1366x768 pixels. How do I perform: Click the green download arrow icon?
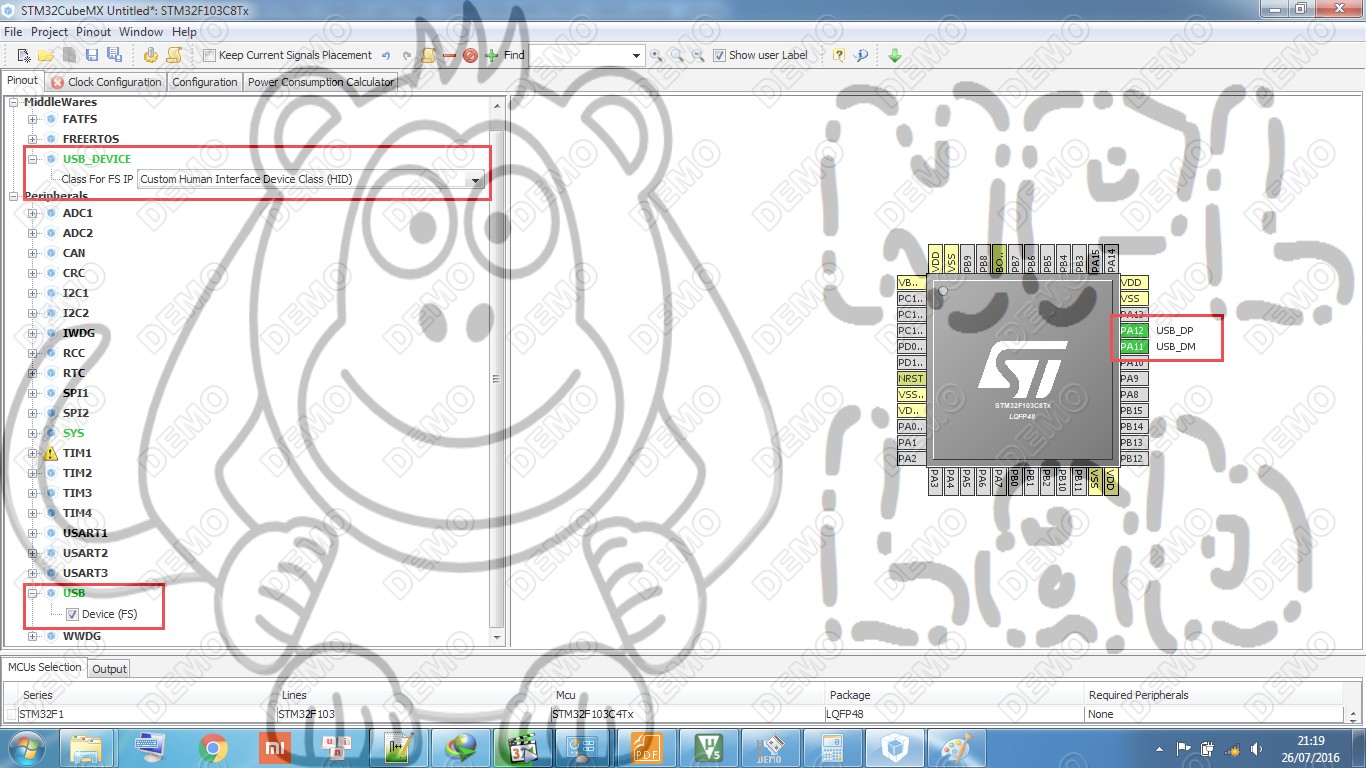tap(896, 55)
